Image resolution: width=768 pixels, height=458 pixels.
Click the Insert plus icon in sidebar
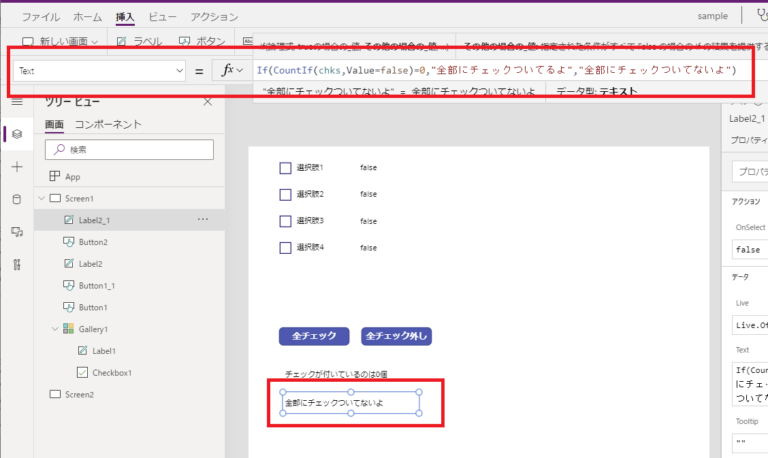pos(17,167)
